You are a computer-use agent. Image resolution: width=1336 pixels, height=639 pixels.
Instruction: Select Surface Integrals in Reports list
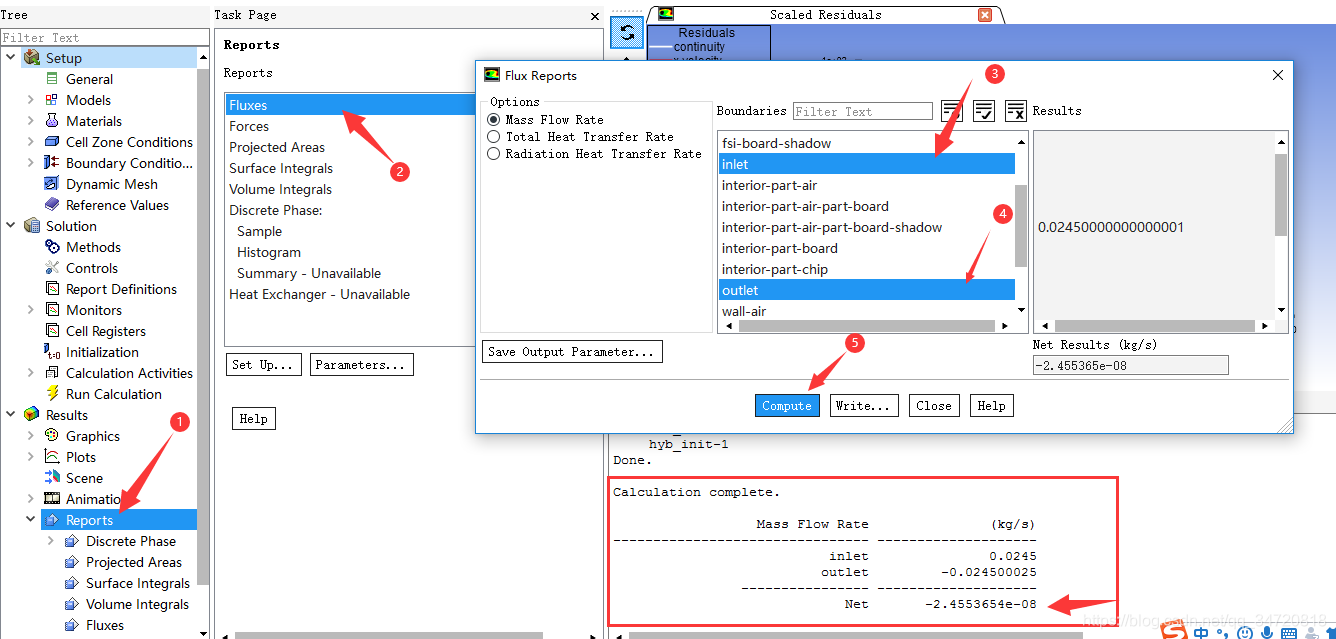click(280, 168)
